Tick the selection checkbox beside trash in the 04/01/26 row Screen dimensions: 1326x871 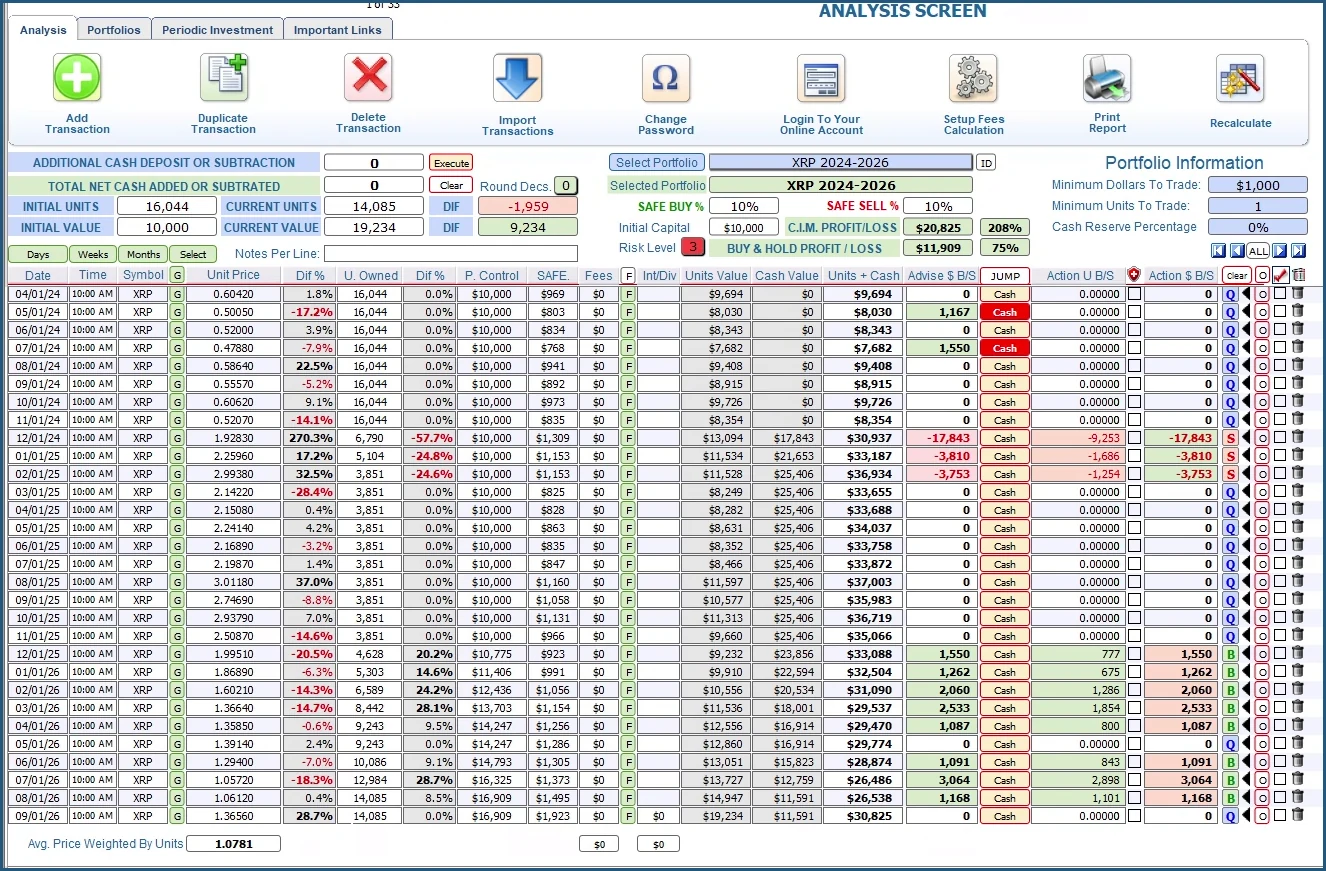(1280, 726)
